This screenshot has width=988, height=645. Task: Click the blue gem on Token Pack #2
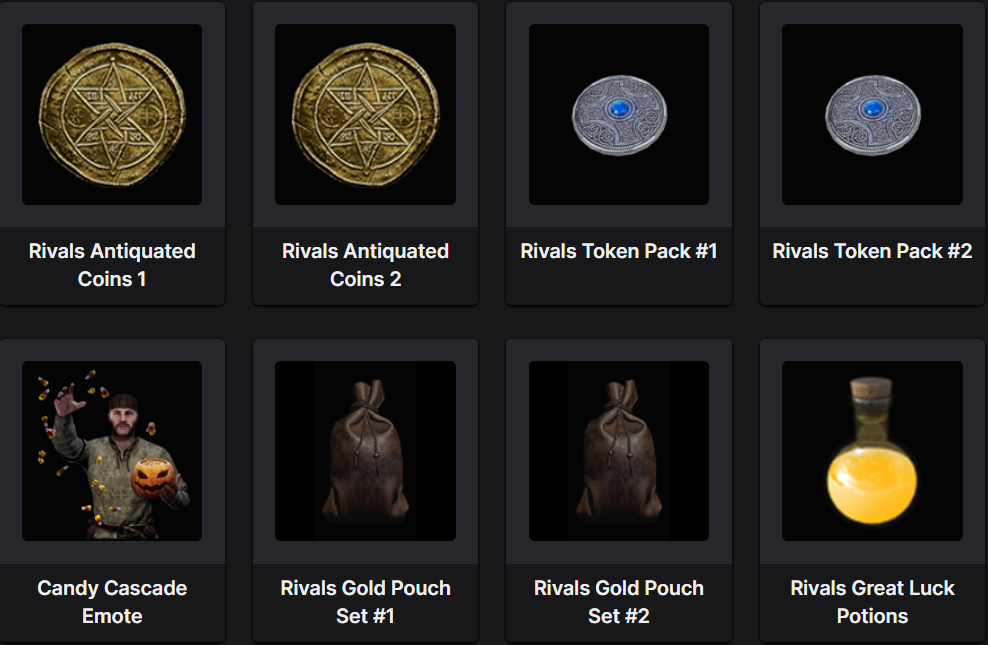click(873, 109)
